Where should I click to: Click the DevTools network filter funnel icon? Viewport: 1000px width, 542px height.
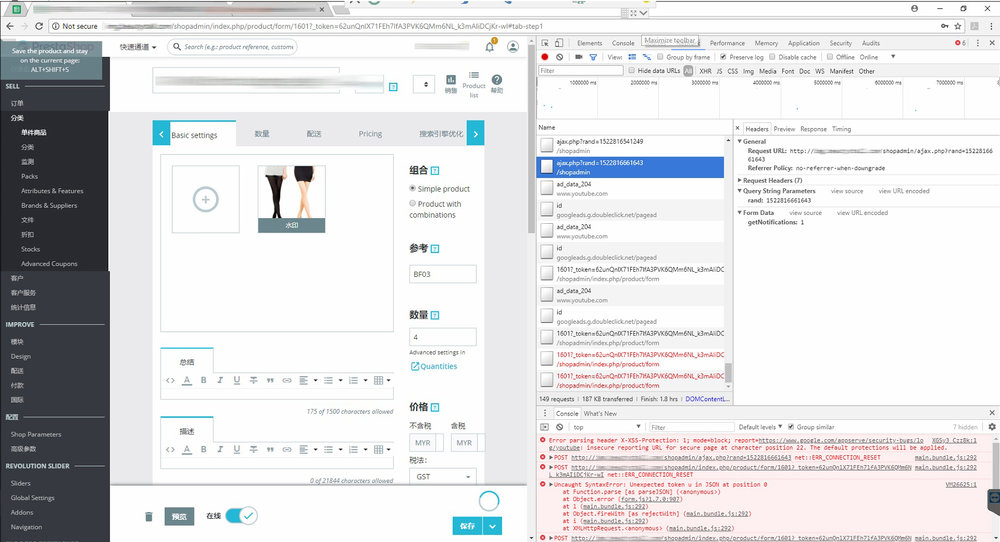point(593,57)
